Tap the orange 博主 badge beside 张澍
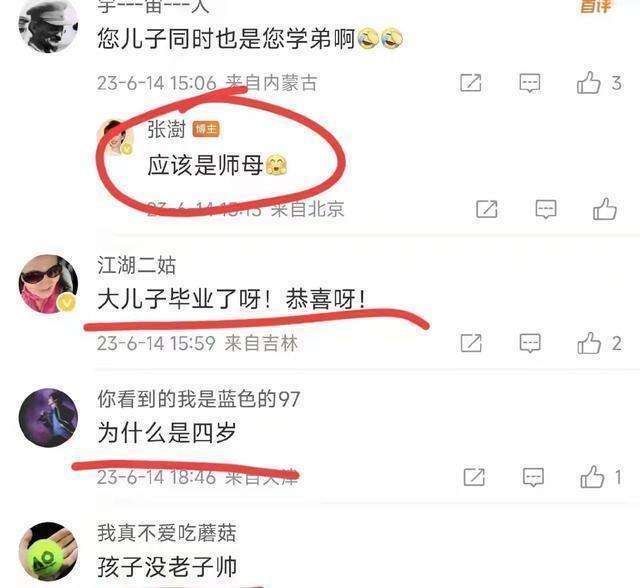This screenshot has width=640, height=588. point(206,129)
